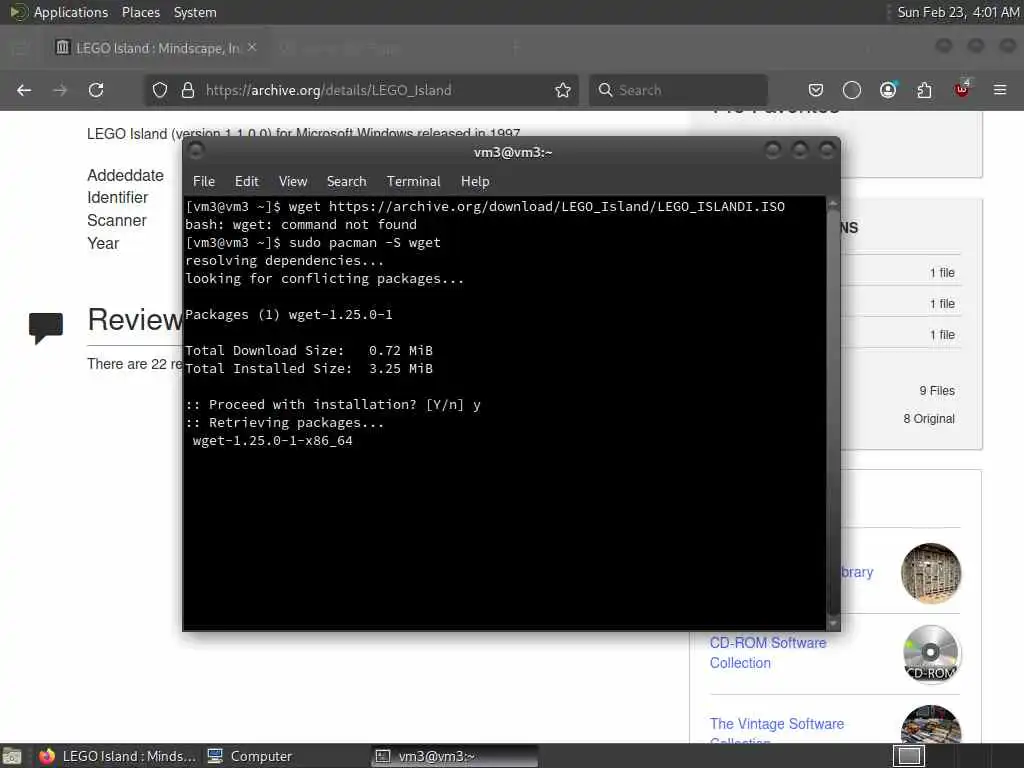Click the terminal 'Total Download Size' line
Screen dimensions: 1024x768
click(x=309, y=351)
